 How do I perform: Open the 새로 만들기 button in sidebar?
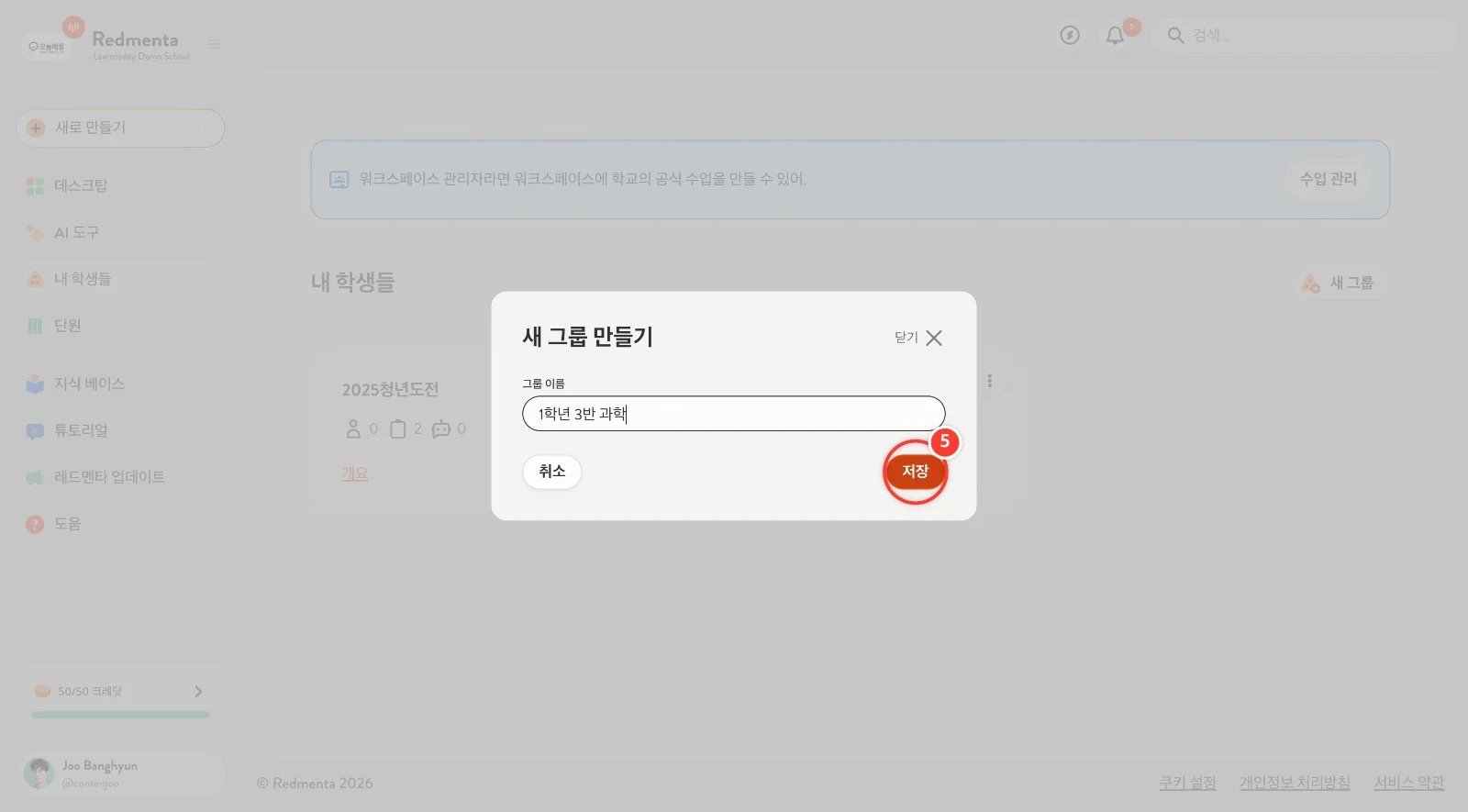[120, 128]
